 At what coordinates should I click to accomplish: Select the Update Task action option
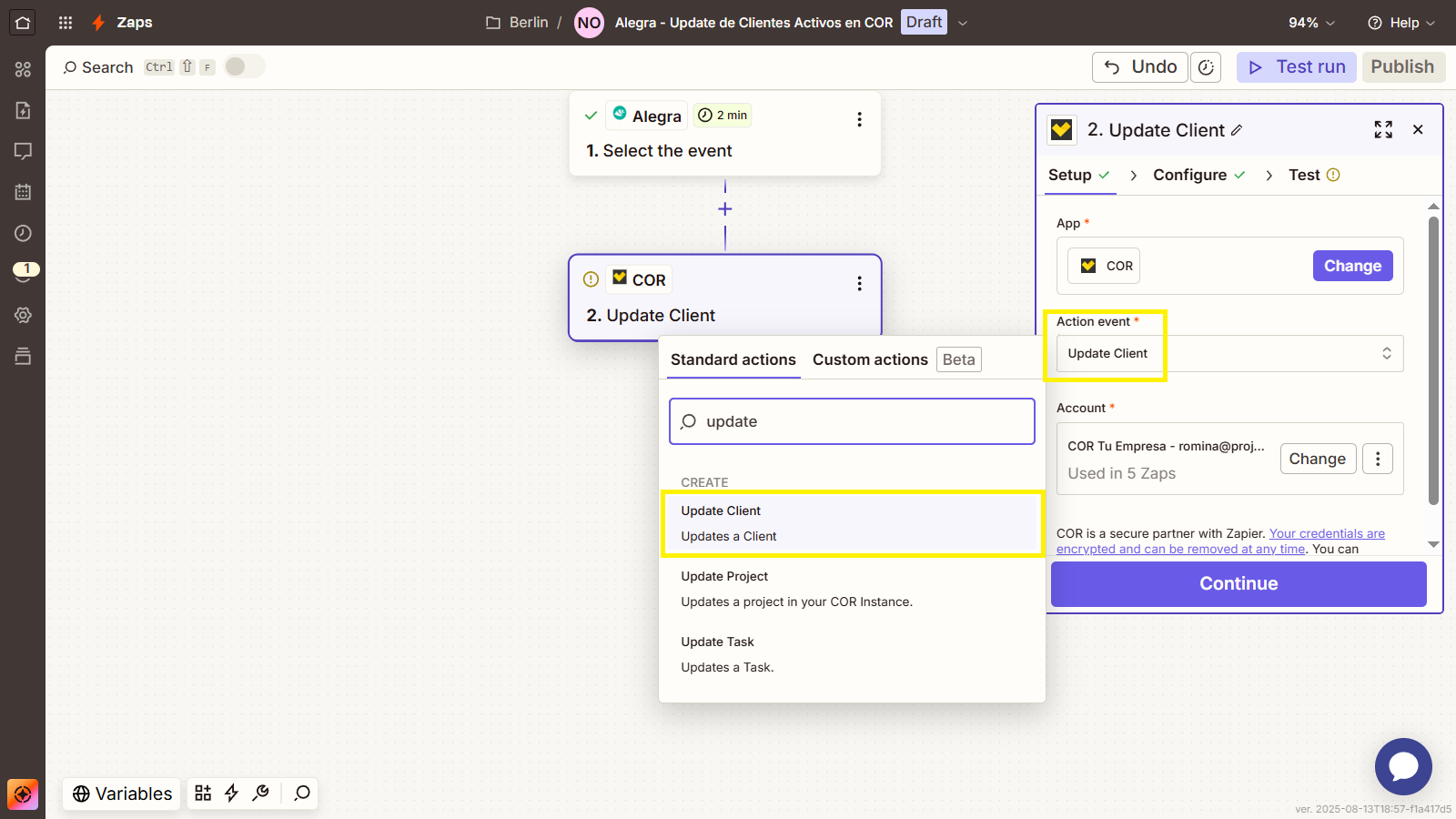[853, 654]
